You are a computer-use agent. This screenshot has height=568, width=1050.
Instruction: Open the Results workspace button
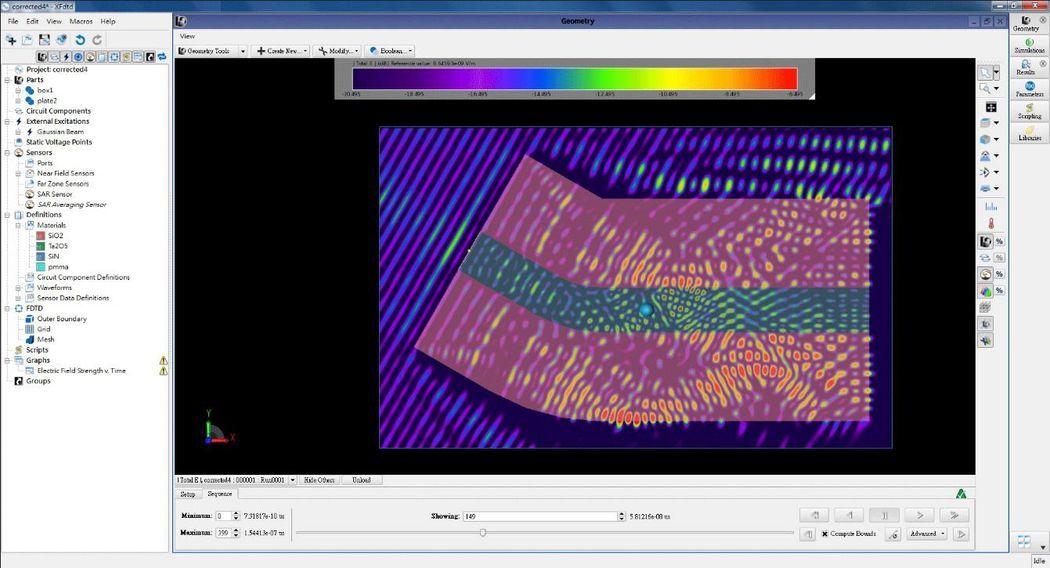[1025, 68]
